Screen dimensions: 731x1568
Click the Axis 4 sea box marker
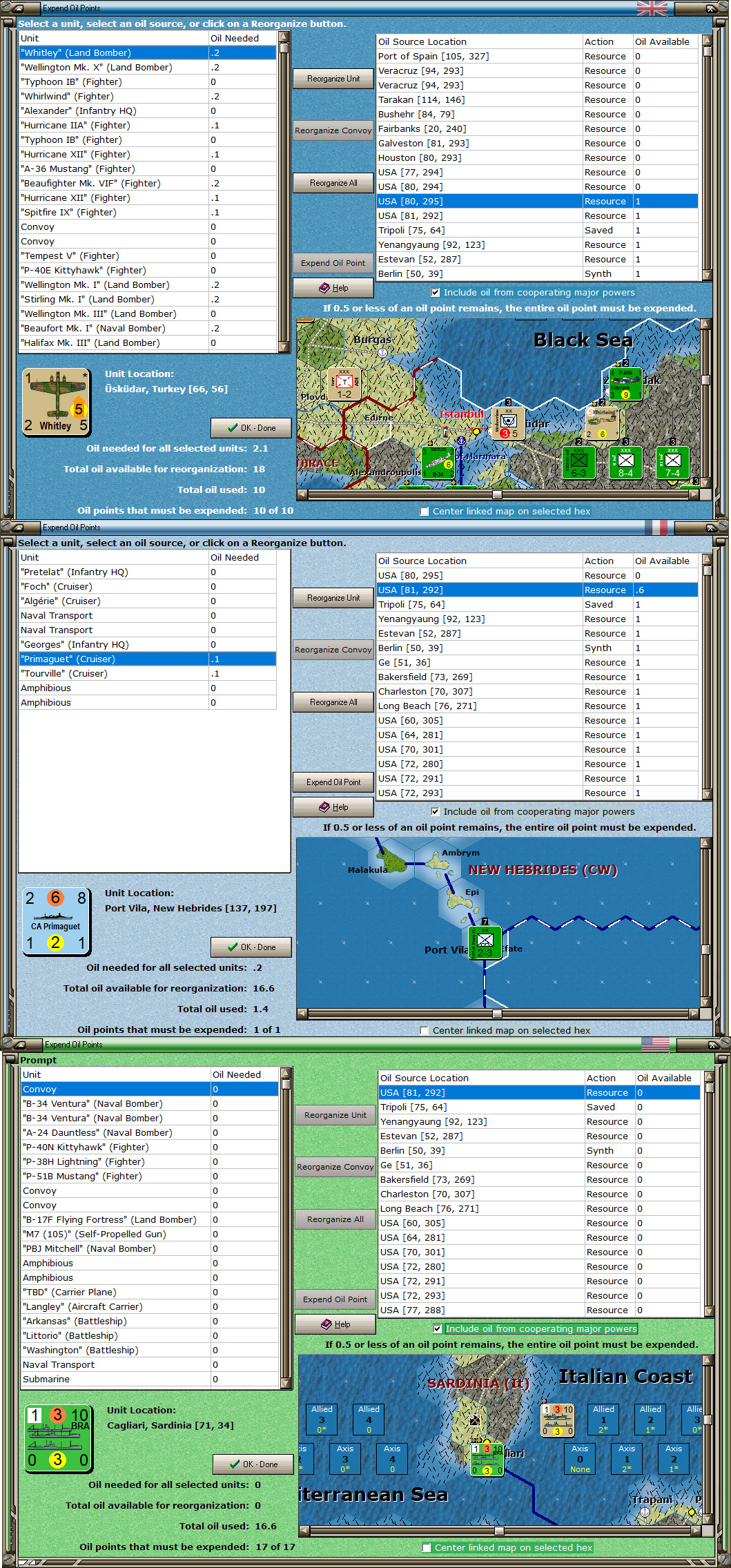tap(392, 1458)
